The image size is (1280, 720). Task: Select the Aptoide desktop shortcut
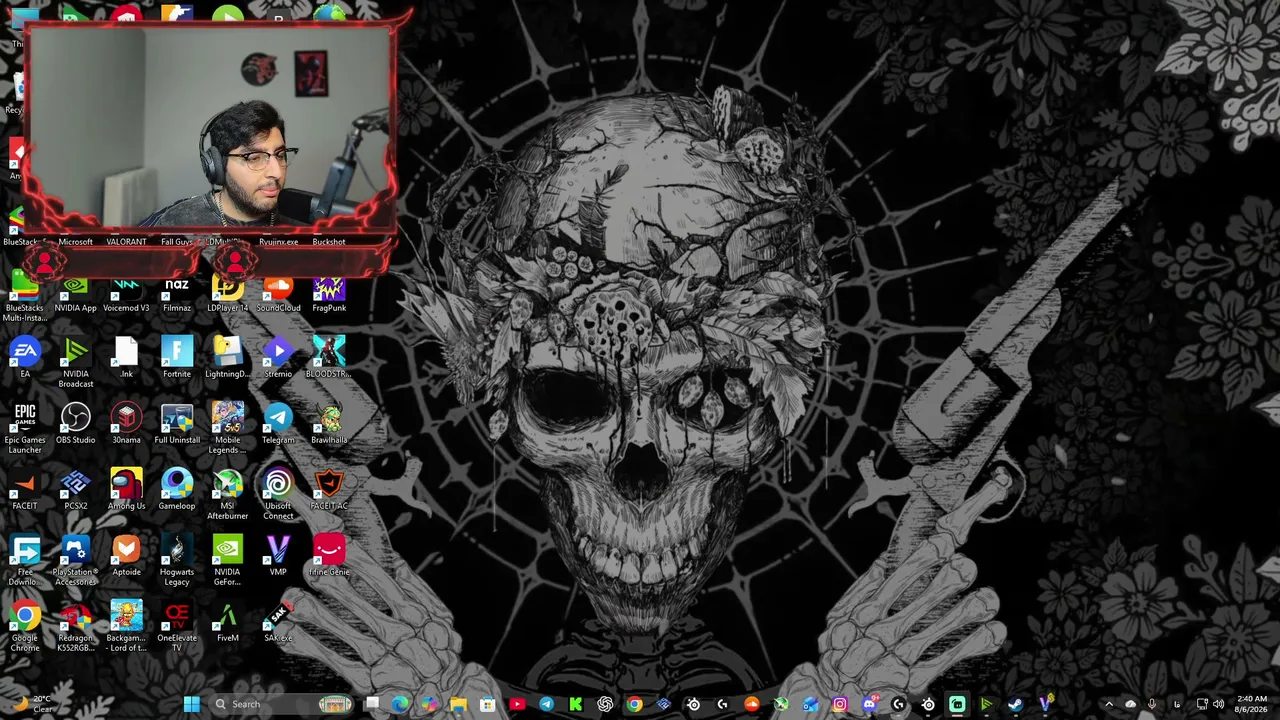[x=126, y=556]
